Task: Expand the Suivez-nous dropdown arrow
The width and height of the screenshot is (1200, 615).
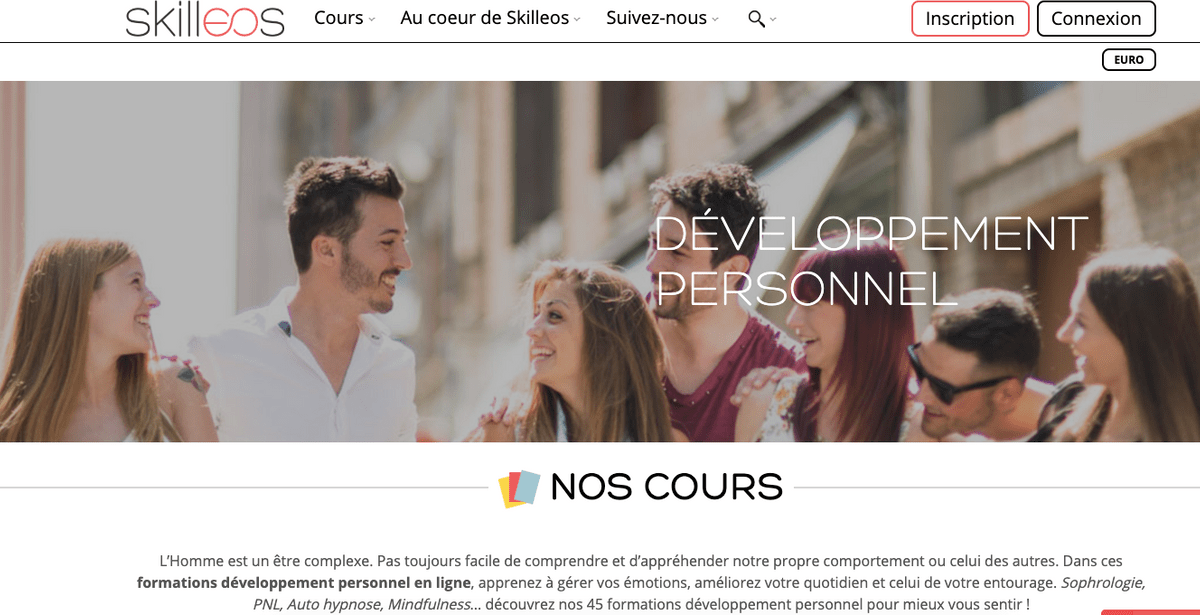Action: (x=715, y=20)
